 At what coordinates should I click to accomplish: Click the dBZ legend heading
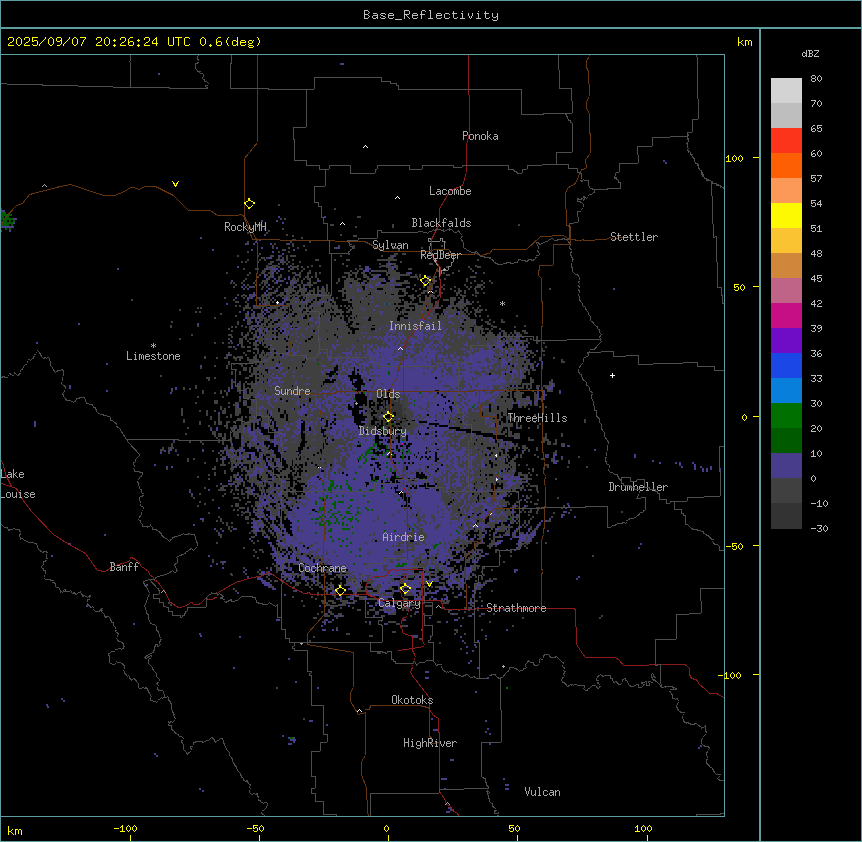click(x=810, y=53)
